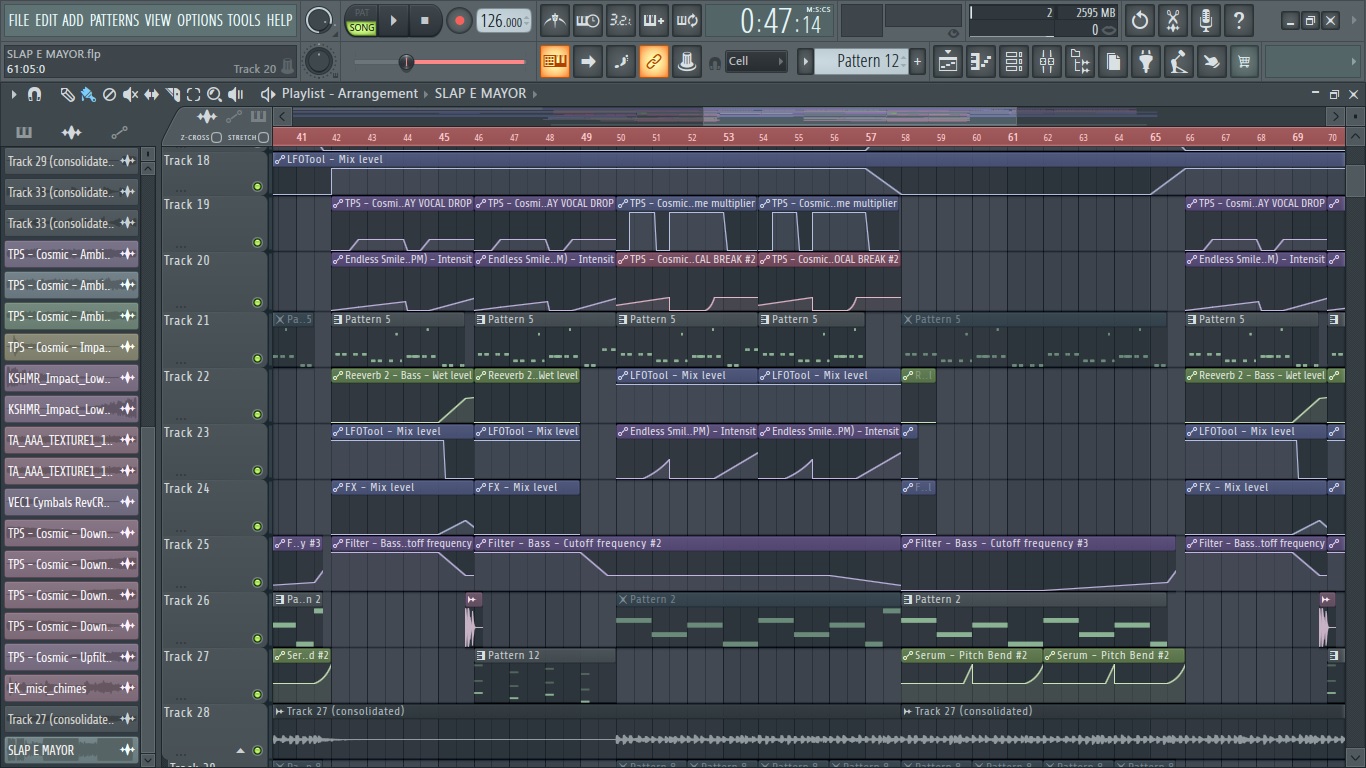Open the project picker pages icon
This screenshot has width=1366, height=768.
pos(1113,61)
